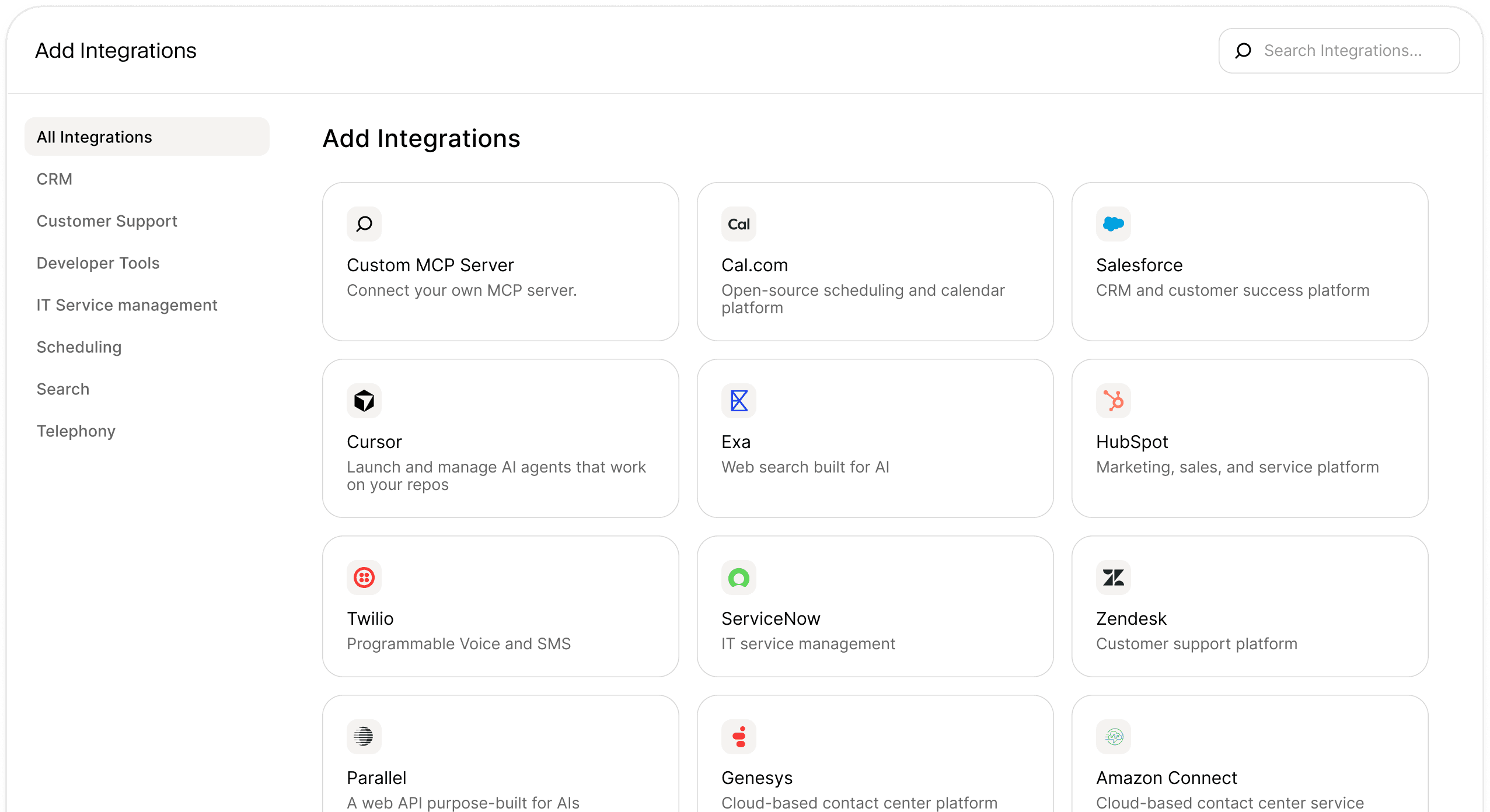Open the Twilio integration title
Viewport: 1490px width, 812px height.
coord(370,619)
